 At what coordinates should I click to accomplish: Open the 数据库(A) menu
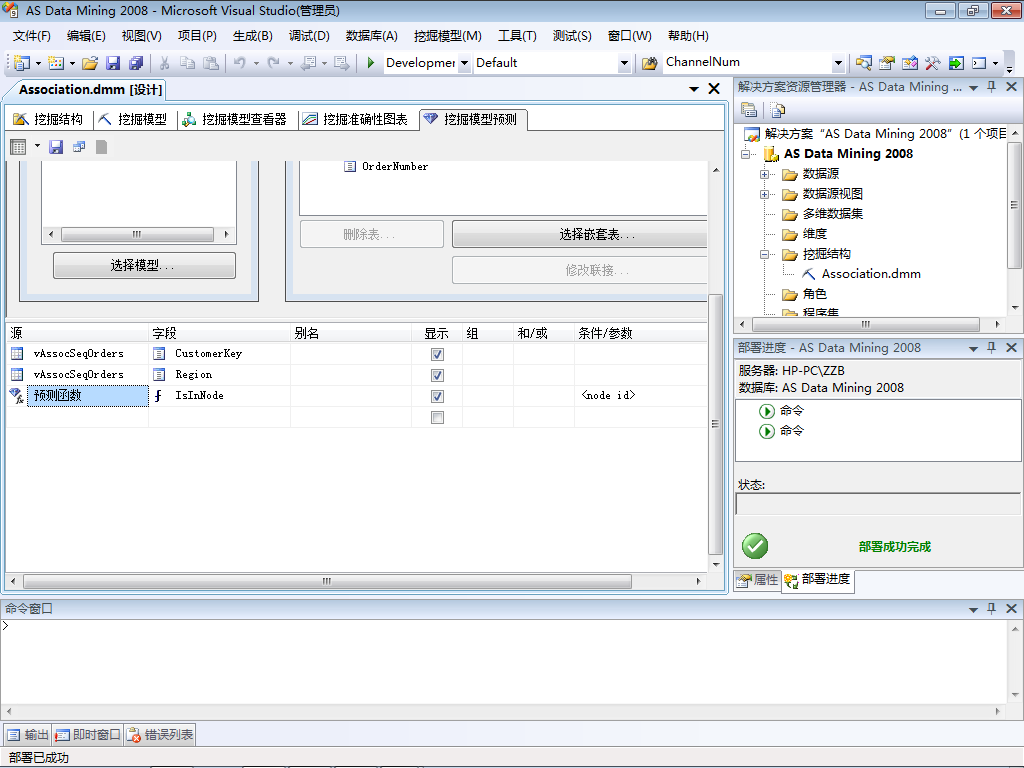pyautogui.click(x=371, y=36)
